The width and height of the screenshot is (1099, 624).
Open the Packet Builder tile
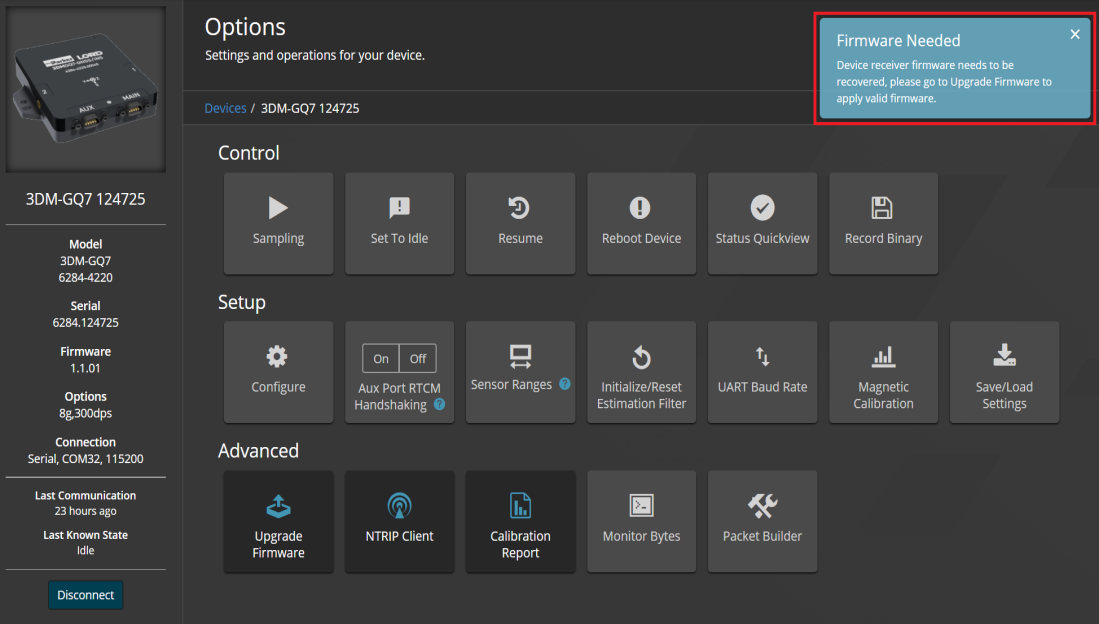(x=763, y=522)
